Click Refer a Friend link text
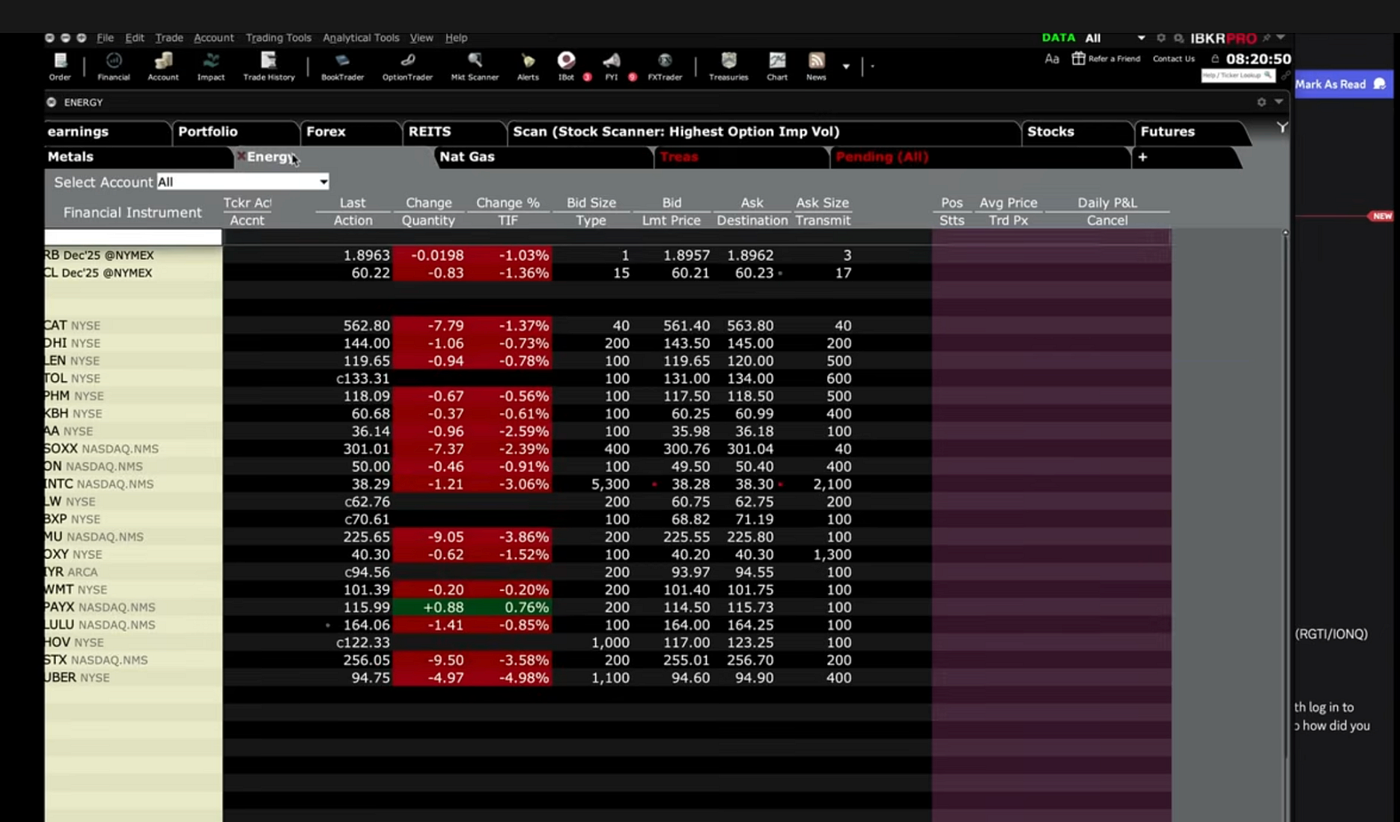The height and width of the screenshot is (822, 1400). (1114, 59)
